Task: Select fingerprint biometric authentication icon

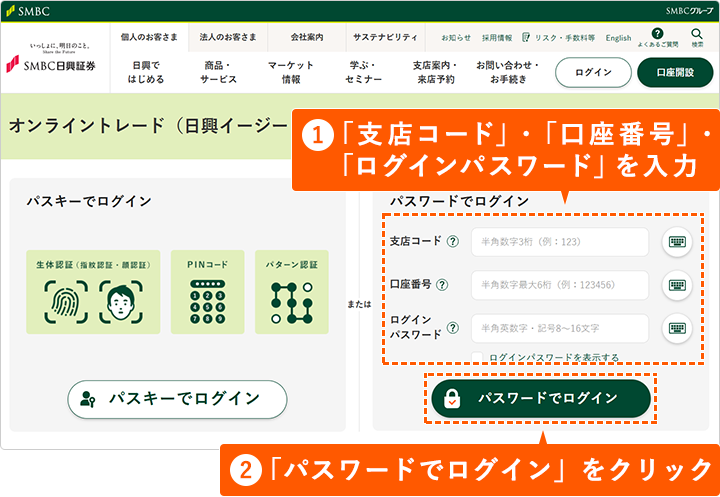Action: pyautogui.click(x=66, y=302)
